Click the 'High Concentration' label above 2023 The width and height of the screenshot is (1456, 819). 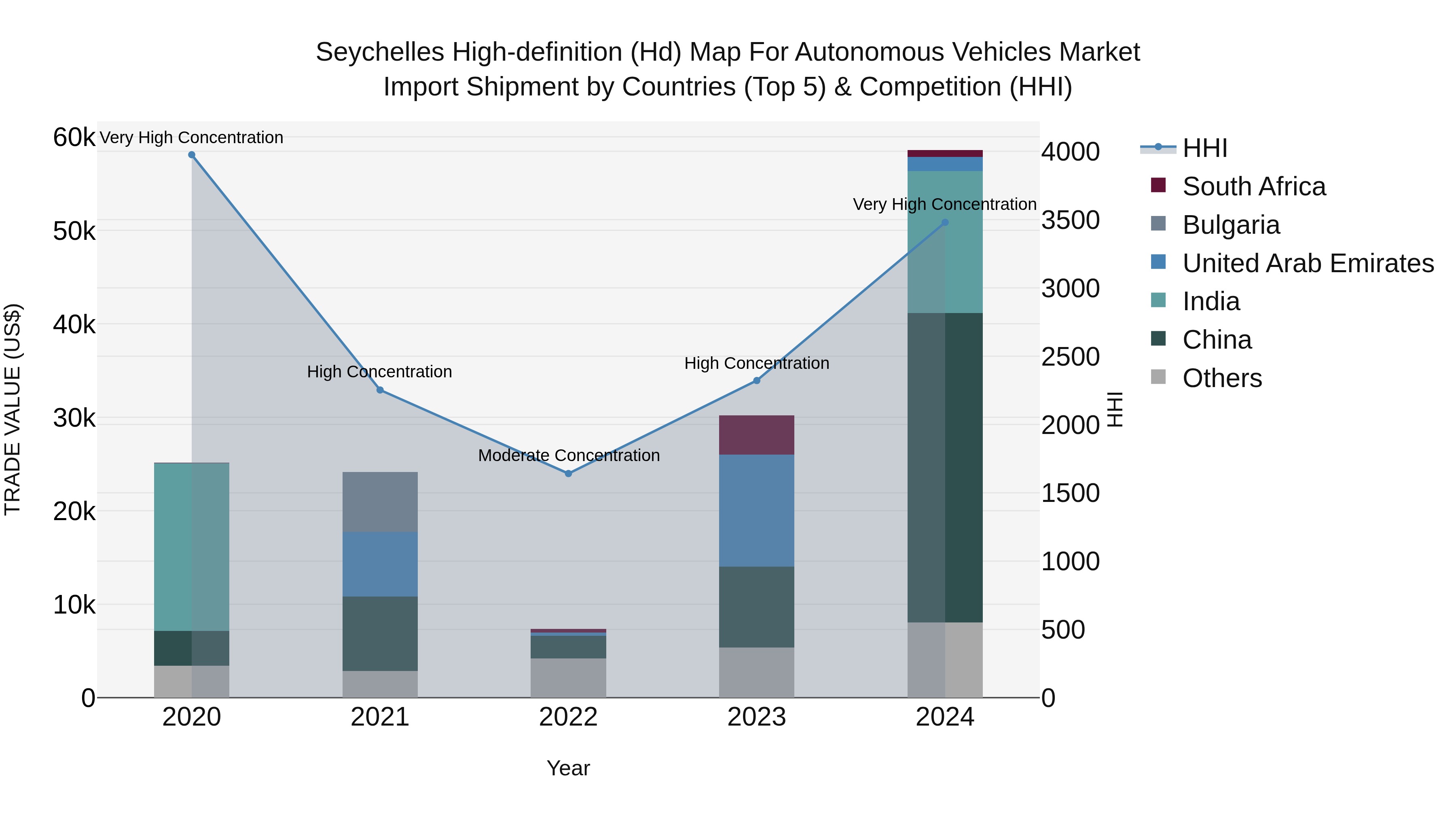[757, 364]
